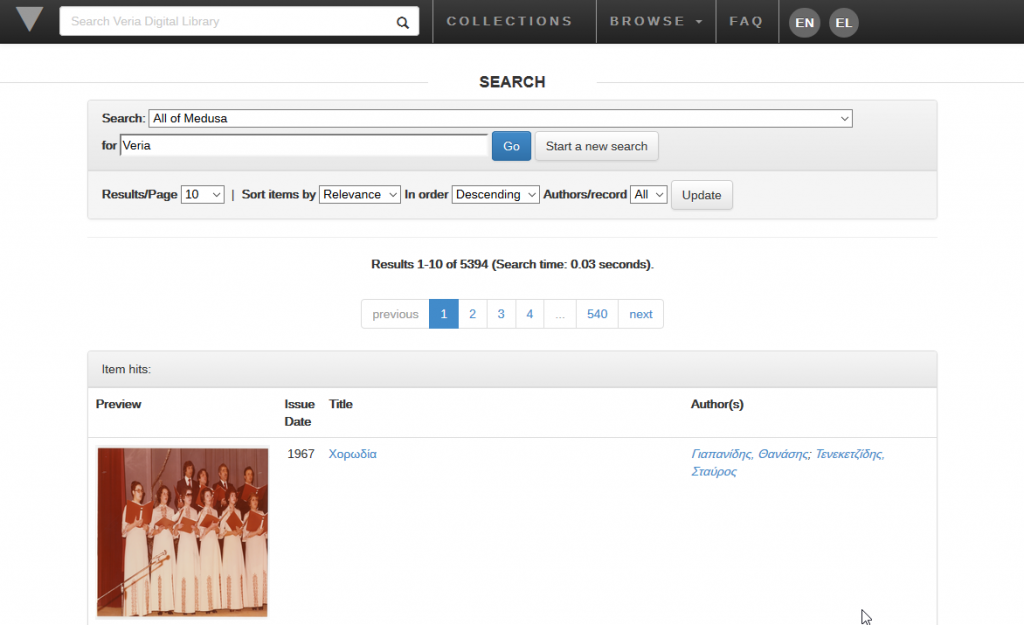Switch language to English via EN icon
Image resolution: width=1024 pixels, height=625 pixels.
point(805,22)
